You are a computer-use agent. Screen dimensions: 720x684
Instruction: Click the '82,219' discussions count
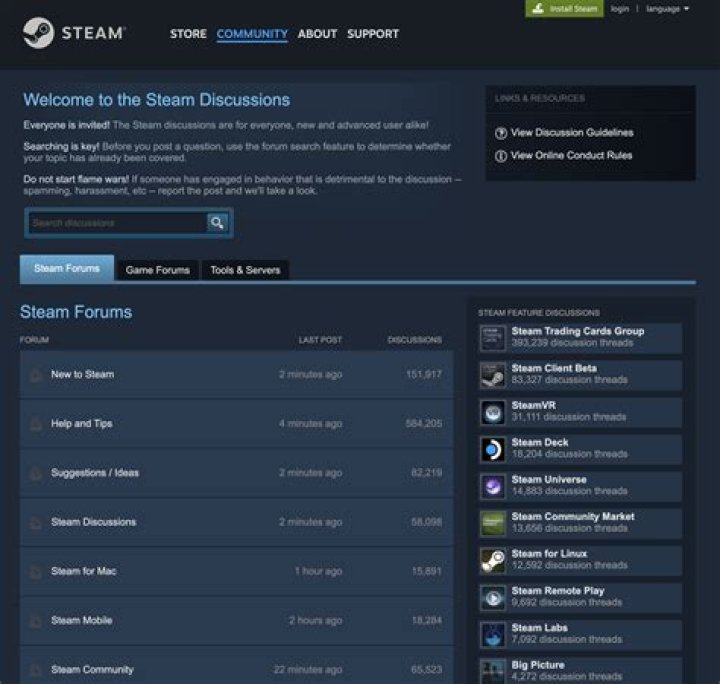coord(427,473)
